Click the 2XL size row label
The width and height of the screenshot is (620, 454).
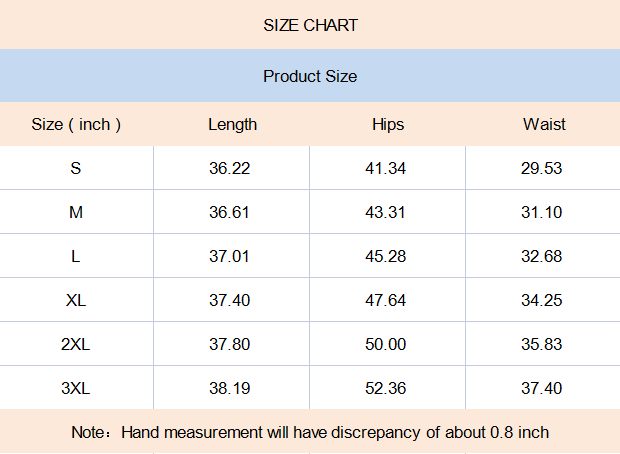[x=76, y=344]
